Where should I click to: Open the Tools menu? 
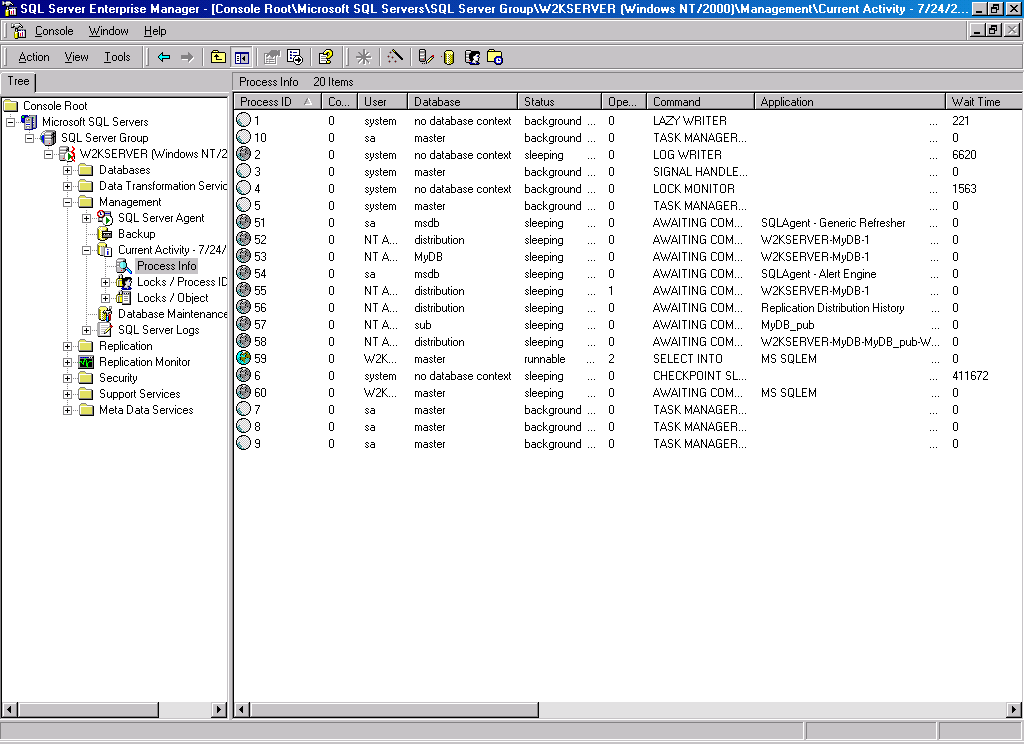point(117,57)
